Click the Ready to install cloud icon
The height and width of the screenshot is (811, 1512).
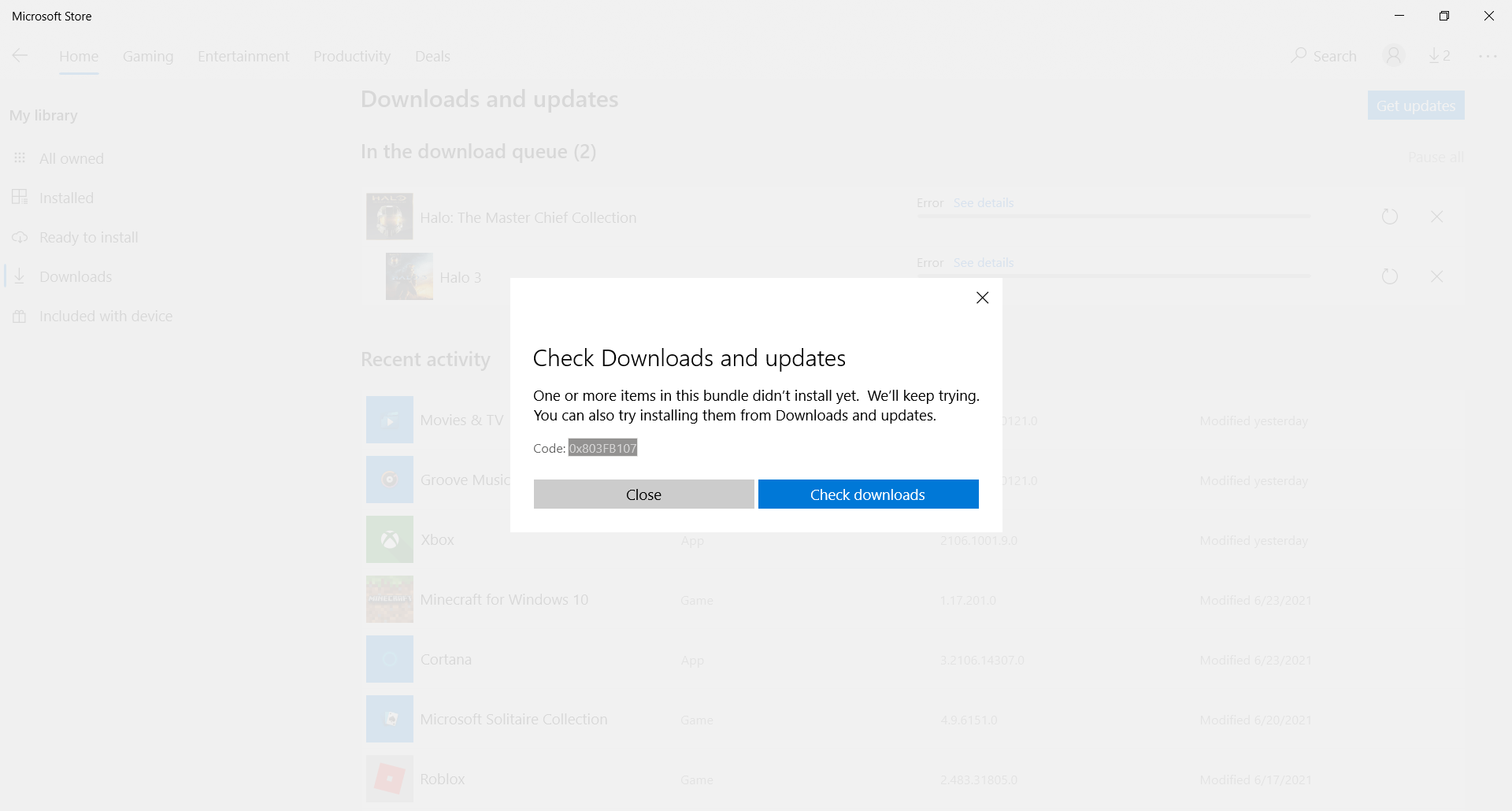pos(20,237)
